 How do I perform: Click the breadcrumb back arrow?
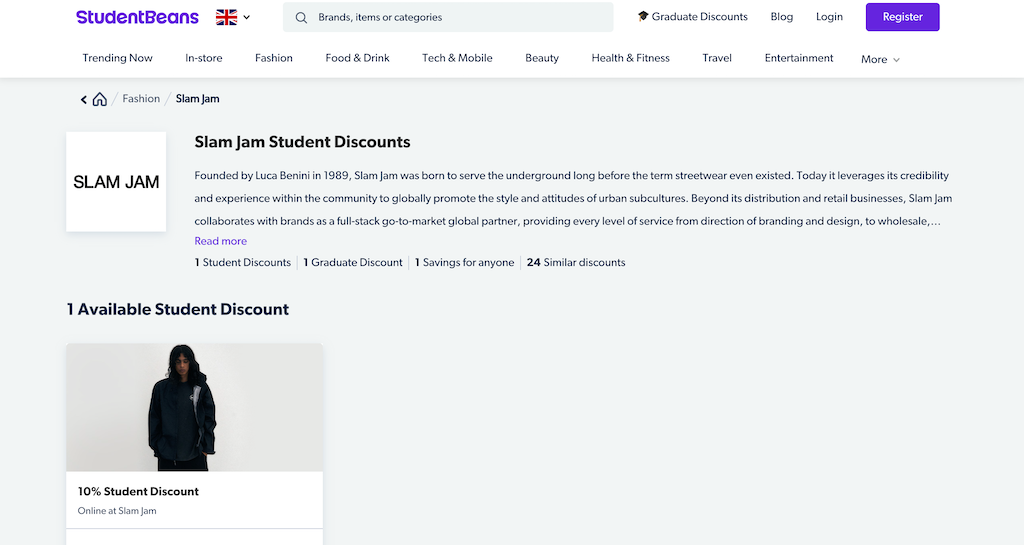click(x=84, y=99)
